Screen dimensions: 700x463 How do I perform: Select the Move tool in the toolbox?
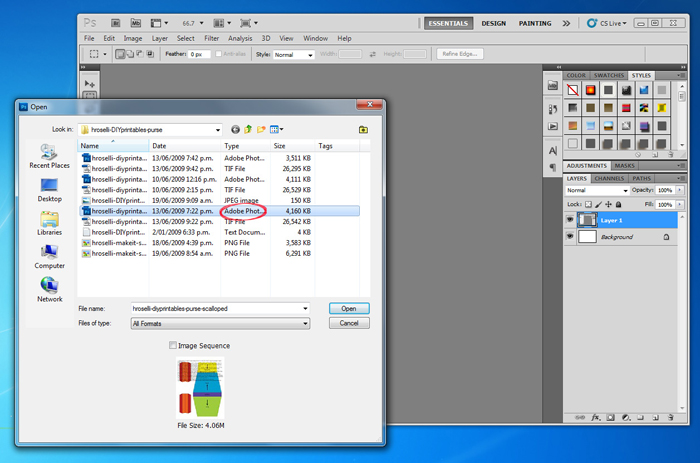90,83
